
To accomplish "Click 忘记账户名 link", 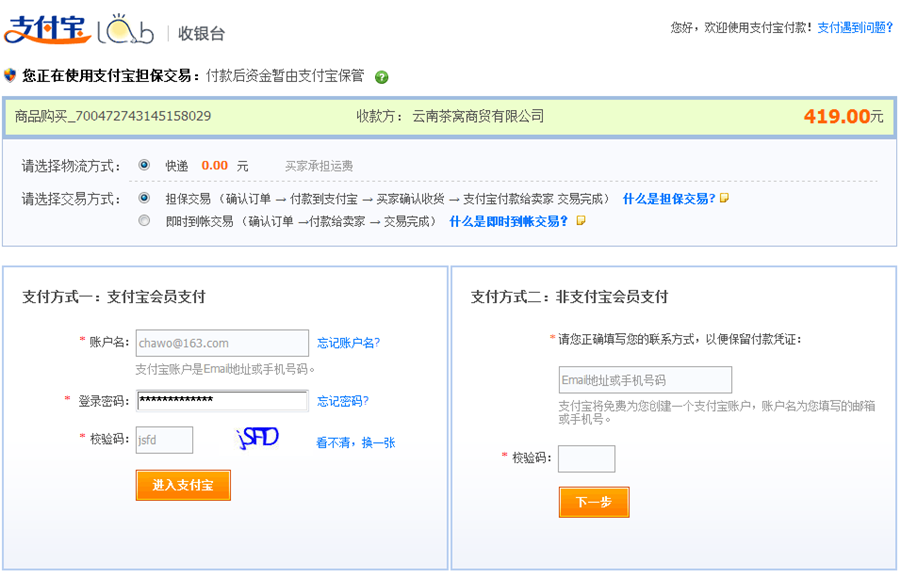I will pos(348,343).
